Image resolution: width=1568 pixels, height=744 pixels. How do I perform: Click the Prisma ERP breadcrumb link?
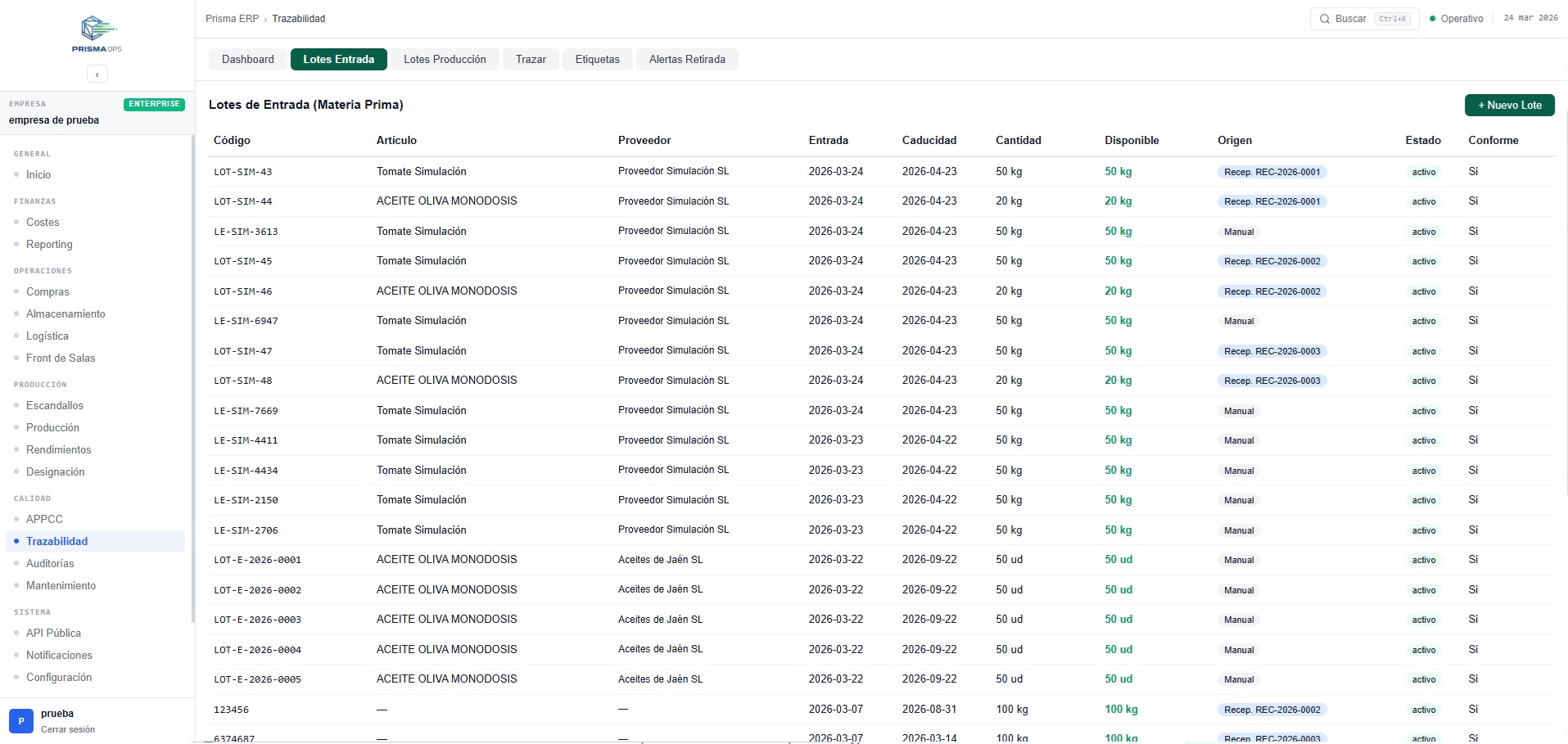click(232, 19)
